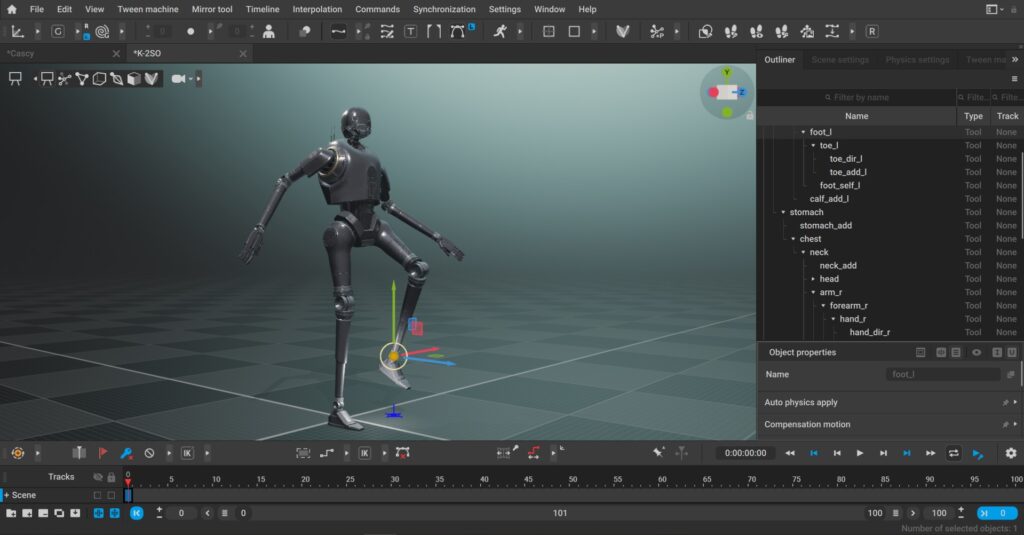Click the red flag icon in timeline toolbar
1024x535 pixels.
(x=103, y=453)
